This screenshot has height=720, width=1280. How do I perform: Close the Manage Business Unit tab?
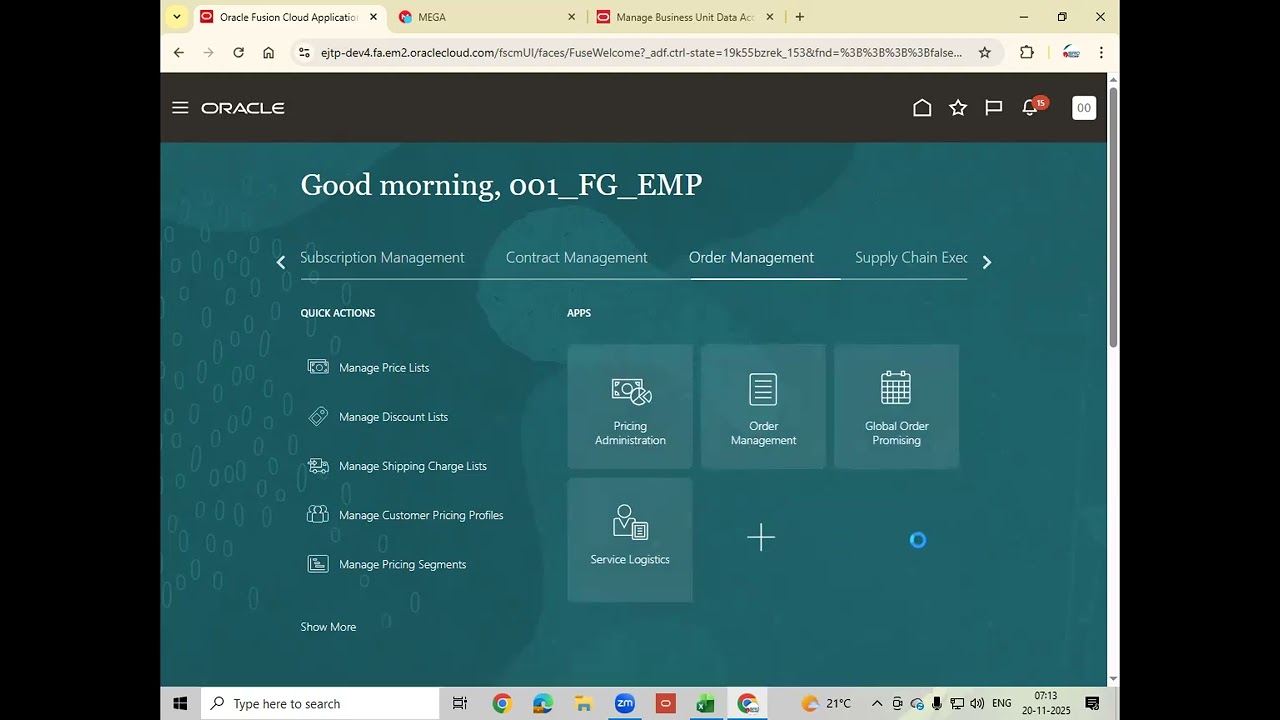(772, 17)
